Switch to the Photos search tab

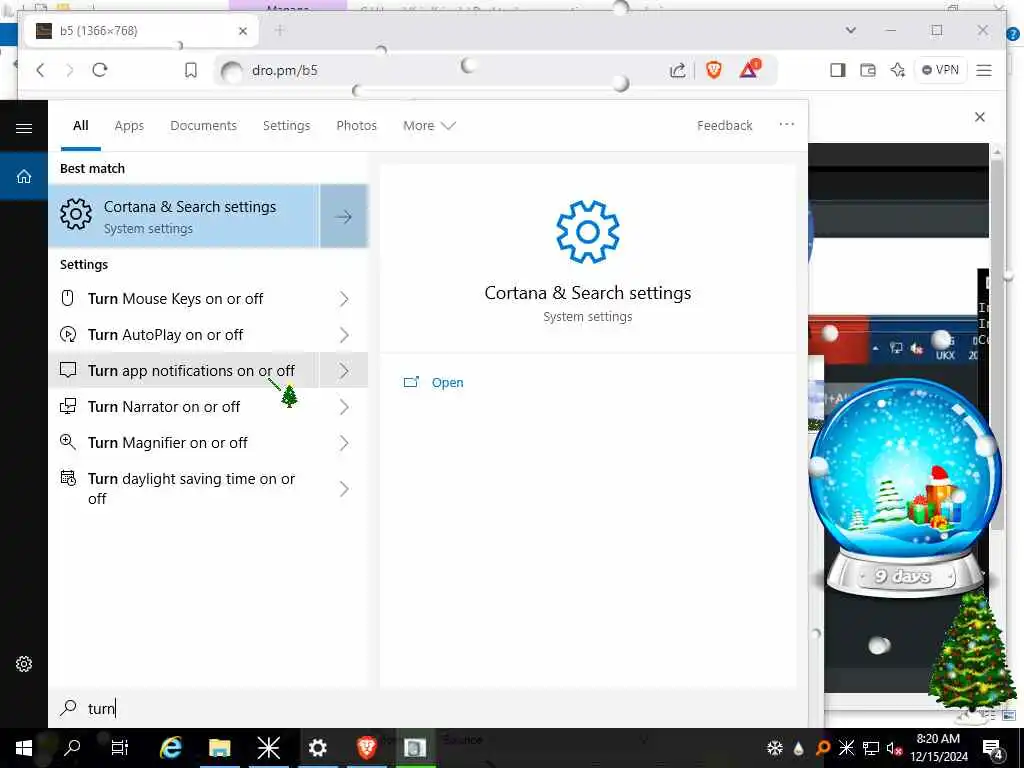356,125
